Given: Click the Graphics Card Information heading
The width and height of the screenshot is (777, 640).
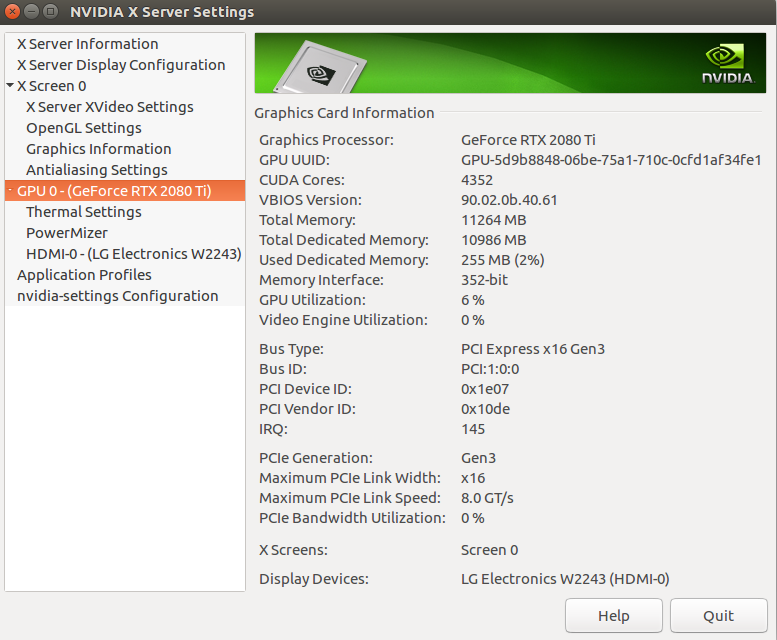Looking at the screenshot, I should point(344,113).
